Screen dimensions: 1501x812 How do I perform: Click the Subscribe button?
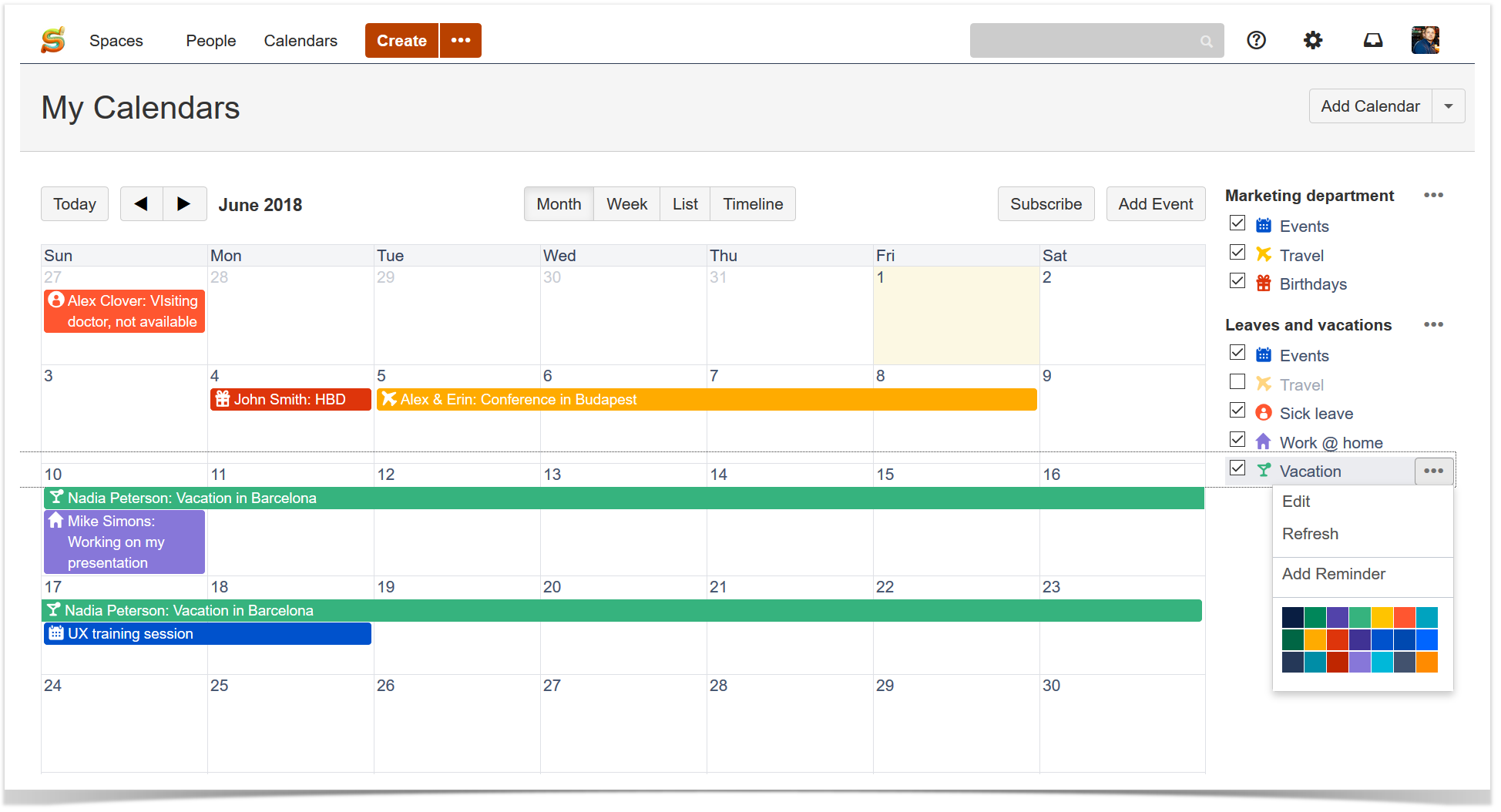coord(1046,203)
